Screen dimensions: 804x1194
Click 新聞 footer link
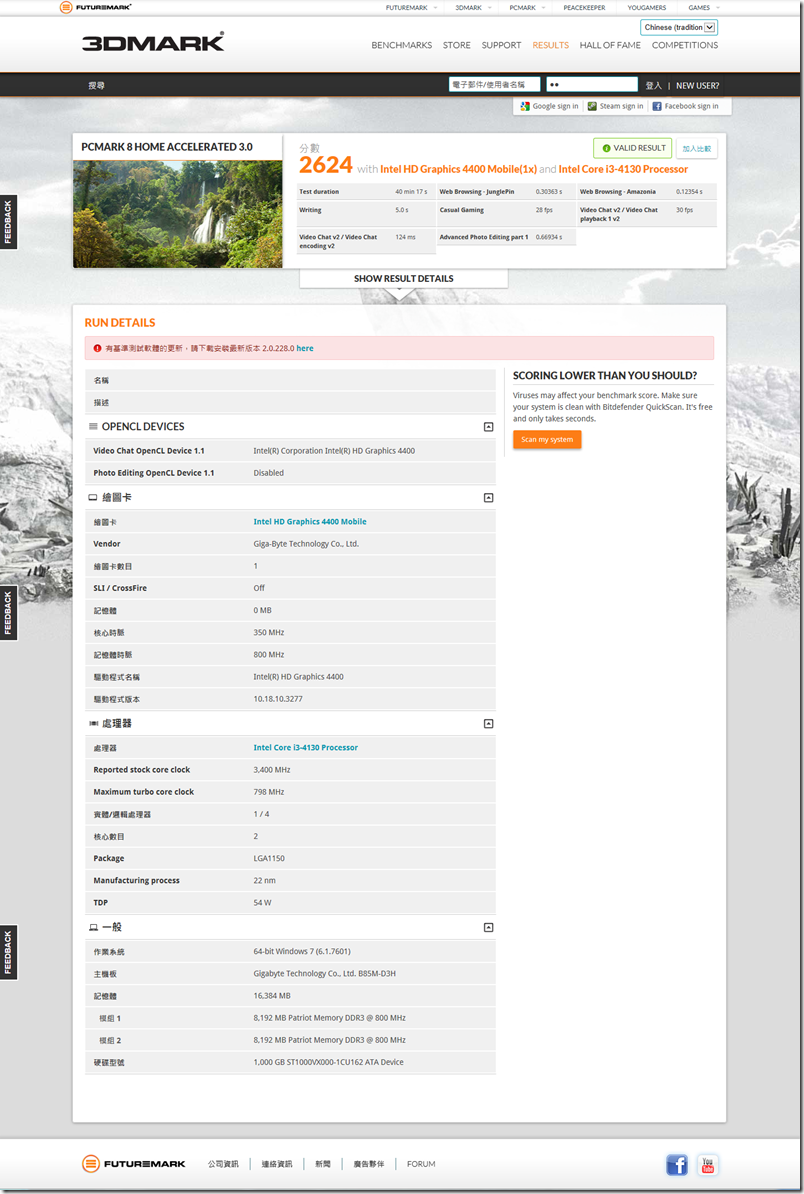pyautogui.click(x=323, y=1164)
